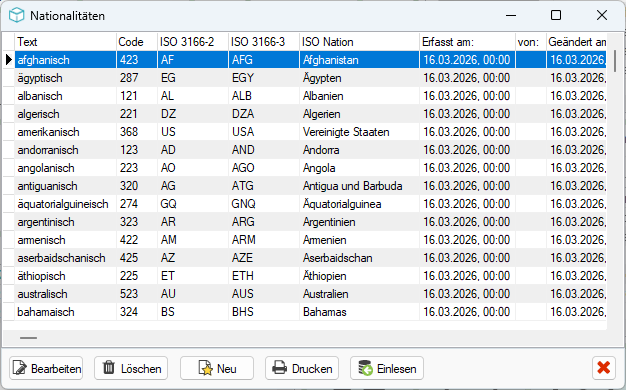Click code cell 368

pyautogui.click(x=137, y=132)
